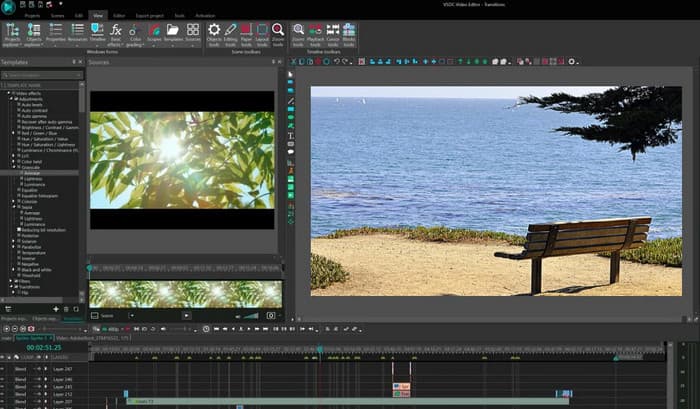Show the Templates window via folder icon
This screenshot has width=700, height=409.
(x=174, y=33)
